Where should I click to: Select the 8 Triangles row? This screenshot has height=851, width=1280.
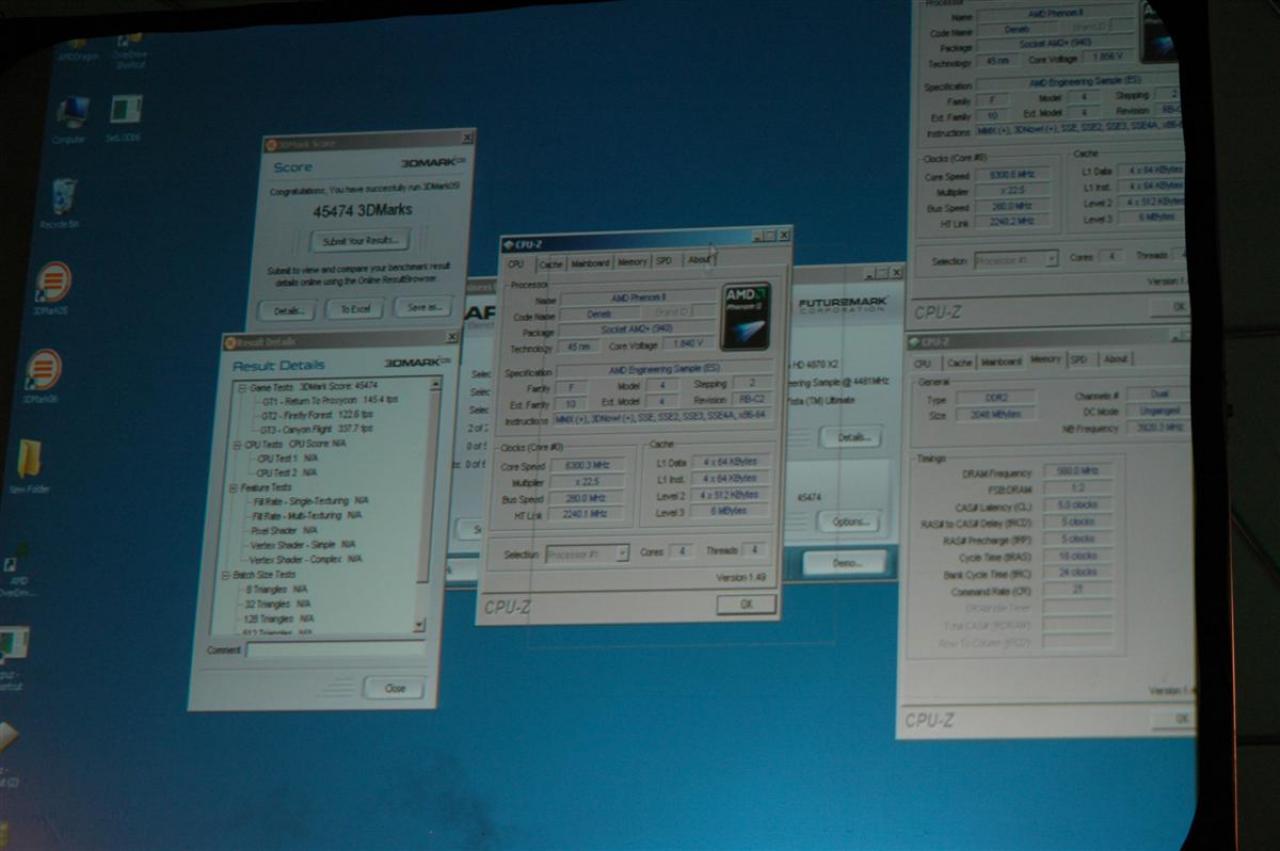[x=276, y=589]
